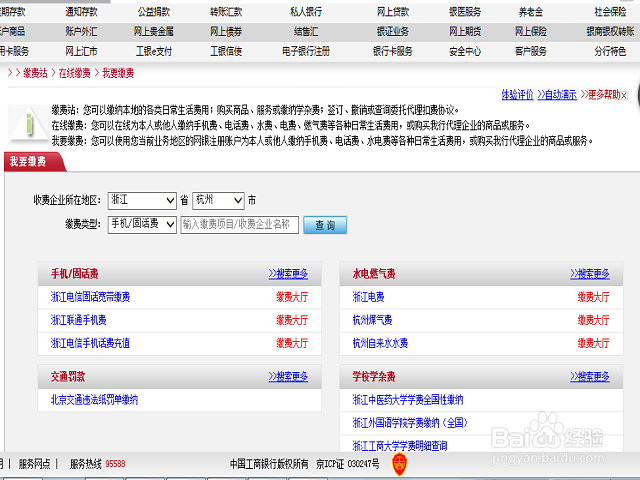Open the 更多帮助 link
This screenshot has height=480, width=640.
[600, 95]
